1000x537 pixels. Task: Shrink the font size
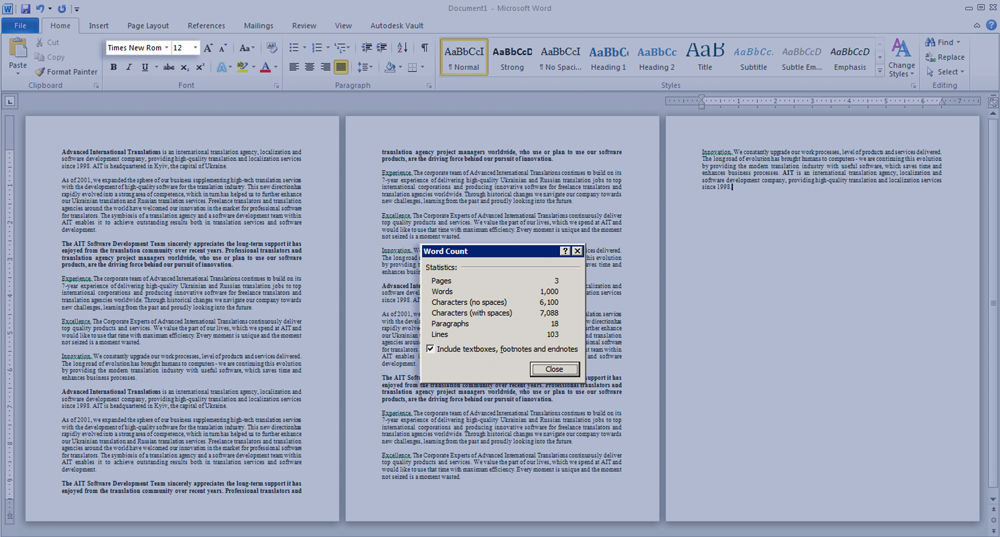coord(223,48)
